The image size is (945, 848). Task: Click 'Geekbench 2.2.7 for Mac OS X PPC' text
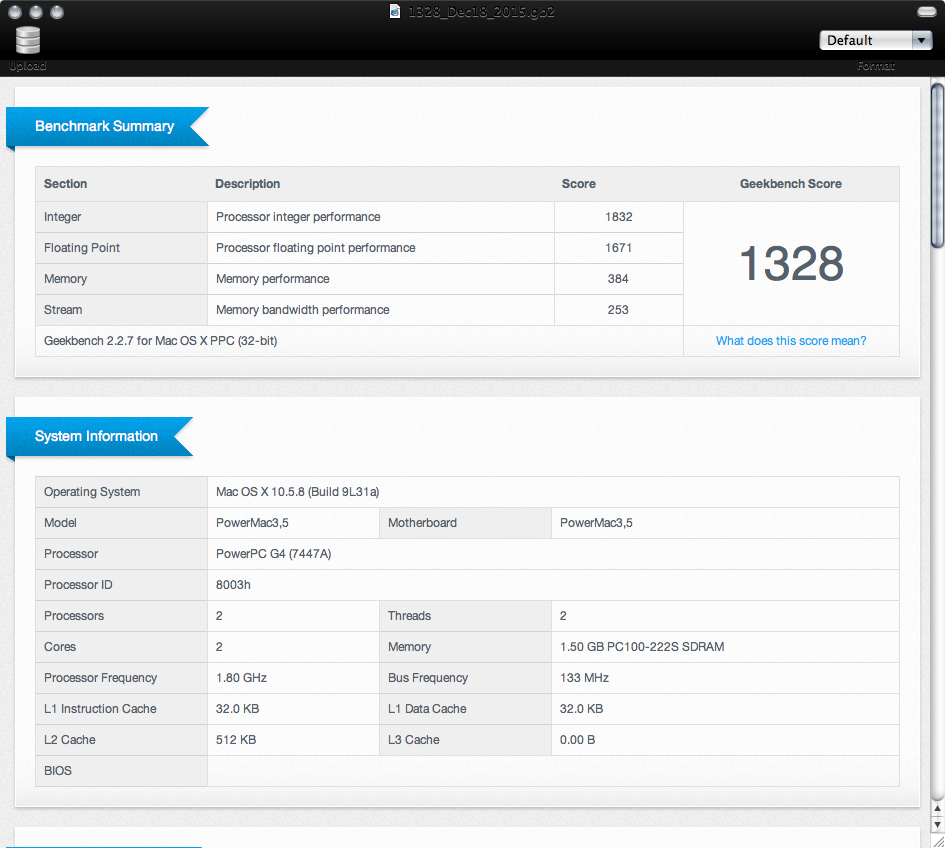pyautogui.click(x=160, y=341)
